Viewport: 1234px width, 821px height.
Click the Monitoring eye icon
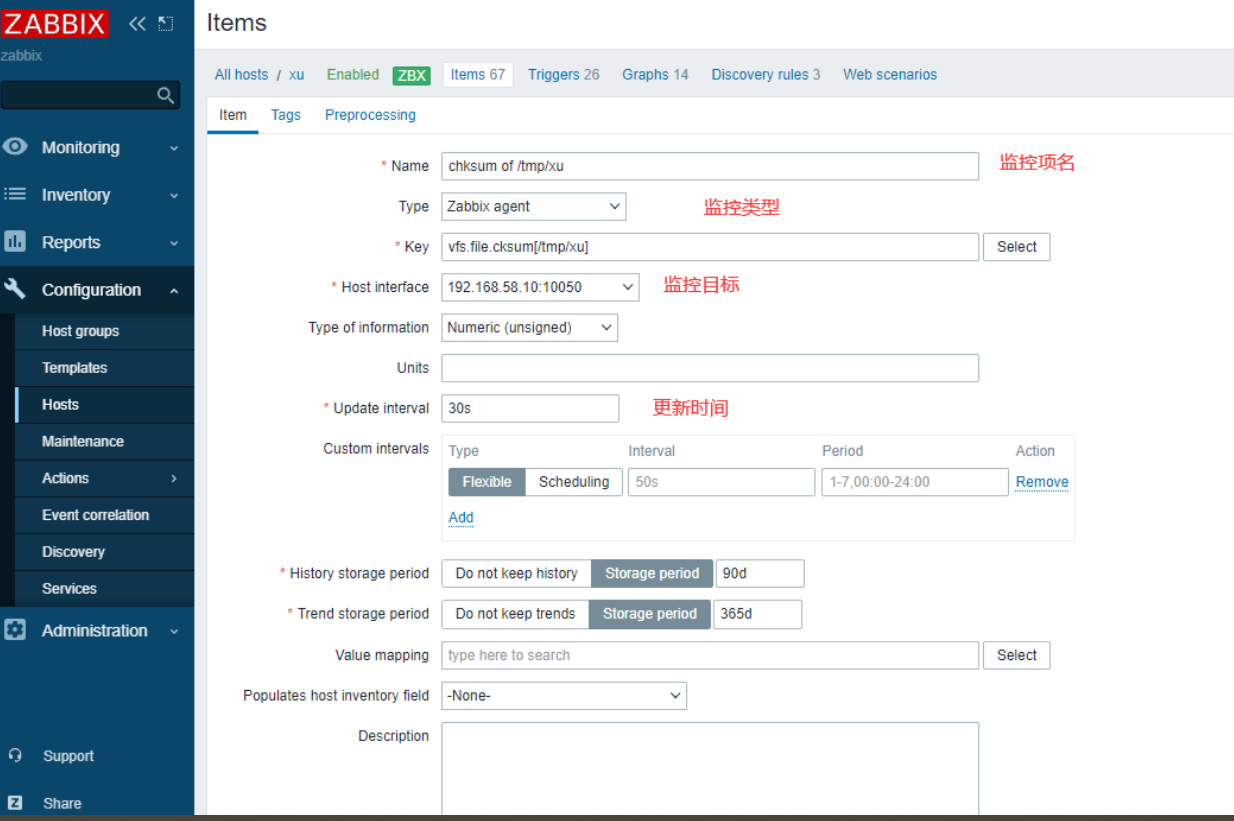[15, 147]
